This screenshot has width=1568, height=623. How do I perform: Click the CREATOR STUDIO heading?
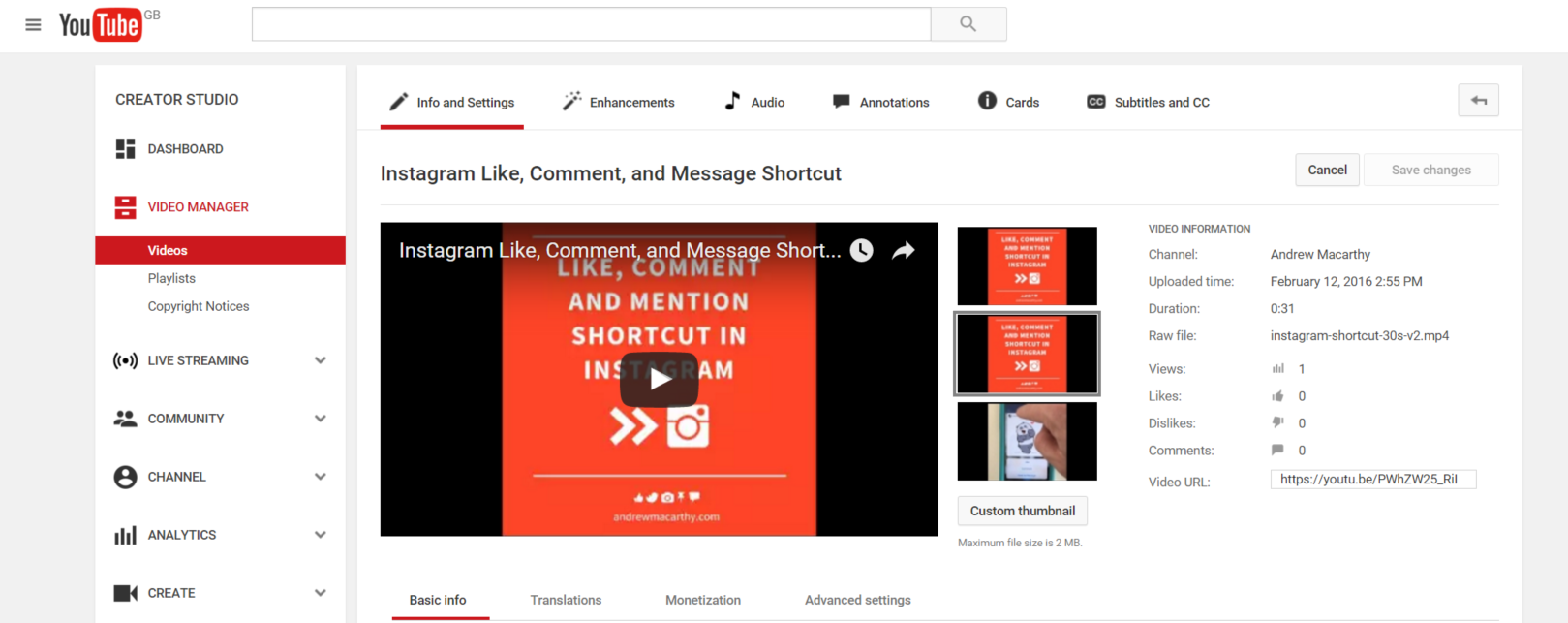[177, 99]
